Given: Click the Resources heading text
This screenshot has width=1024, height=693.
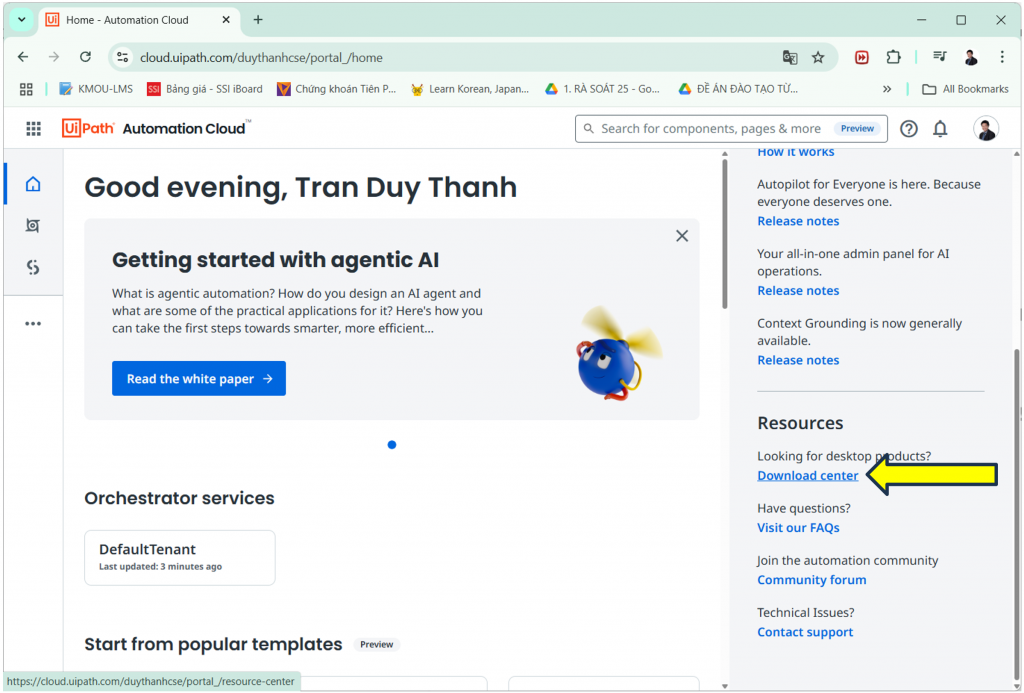Looking at the screenshot, I should (800, 423).
